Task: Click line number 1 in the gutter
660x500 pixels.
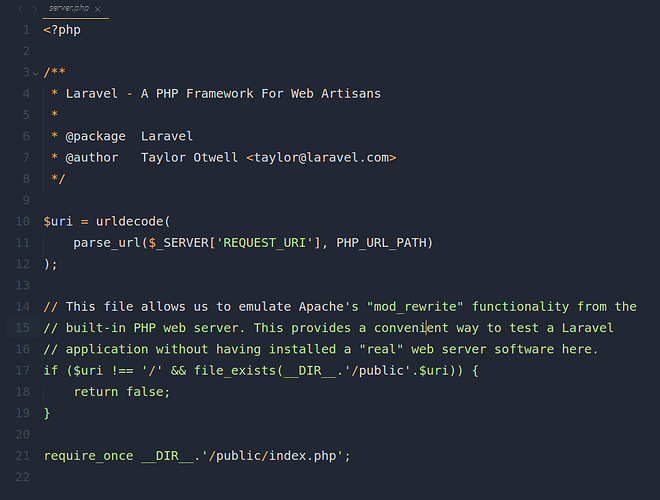Action: click(x=25, y=30)
